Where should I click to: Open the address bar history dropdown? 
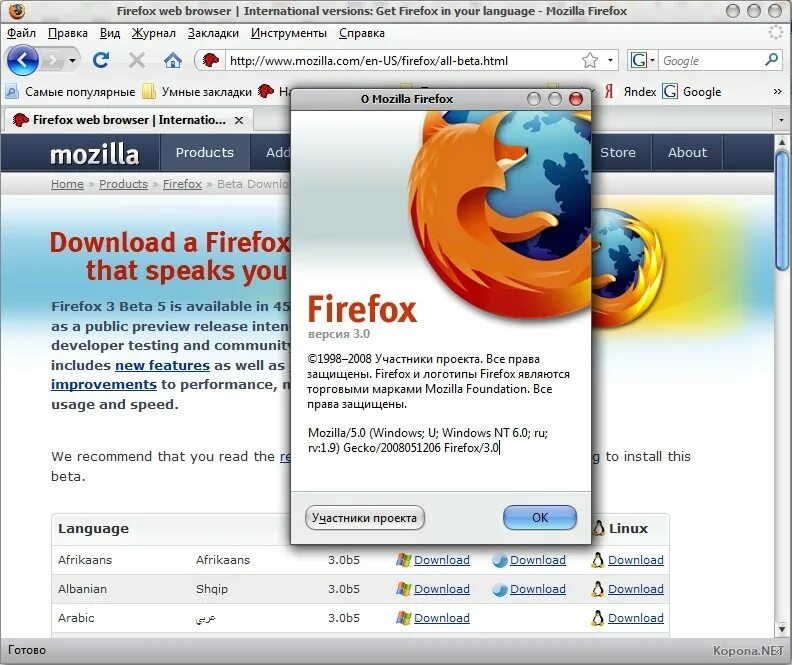pyautogui.click(x=610, y=61)
